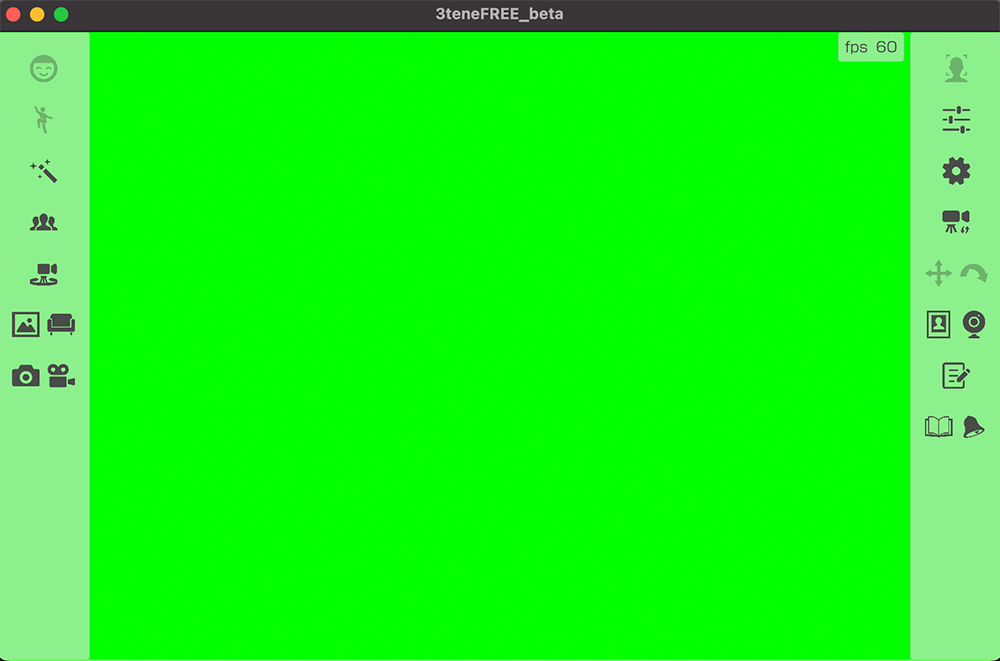Toggle face tracking head icon
Screen dimensions: 1000x661
[956, 68]
